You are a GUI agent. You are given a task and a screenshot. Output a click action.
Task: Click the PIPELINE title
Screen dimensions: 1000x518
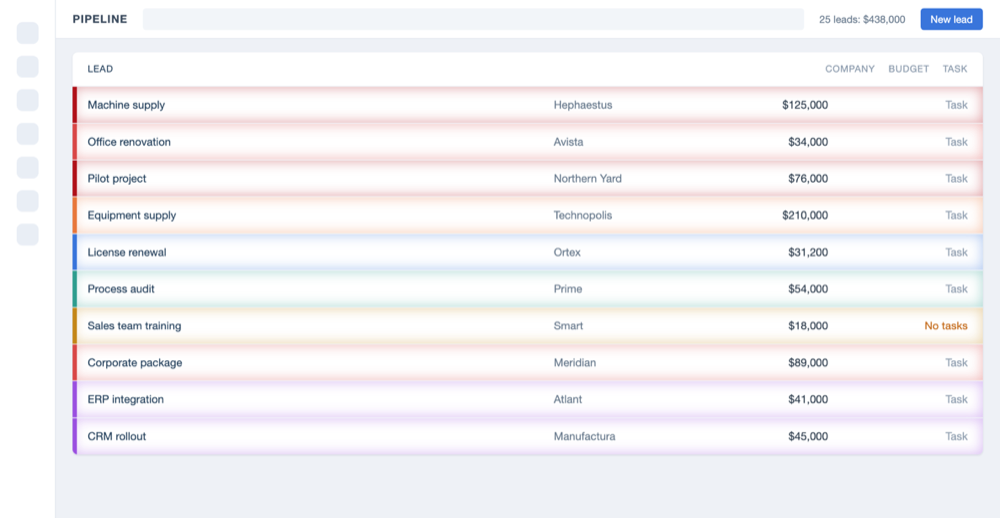100,19
